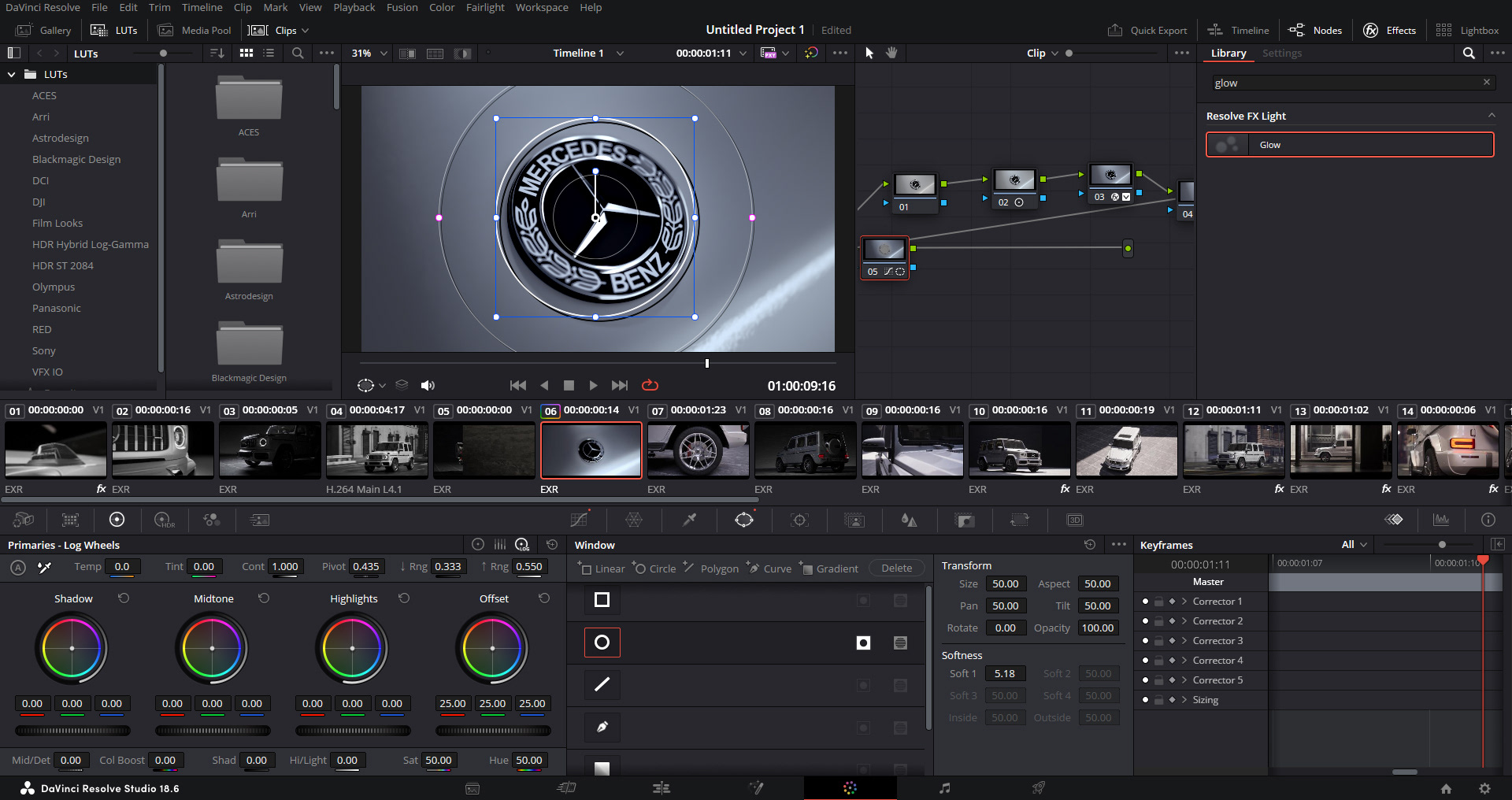Open the Media Pool panel button
Screen dimensions: 1512x800
(x=195, y=31)
